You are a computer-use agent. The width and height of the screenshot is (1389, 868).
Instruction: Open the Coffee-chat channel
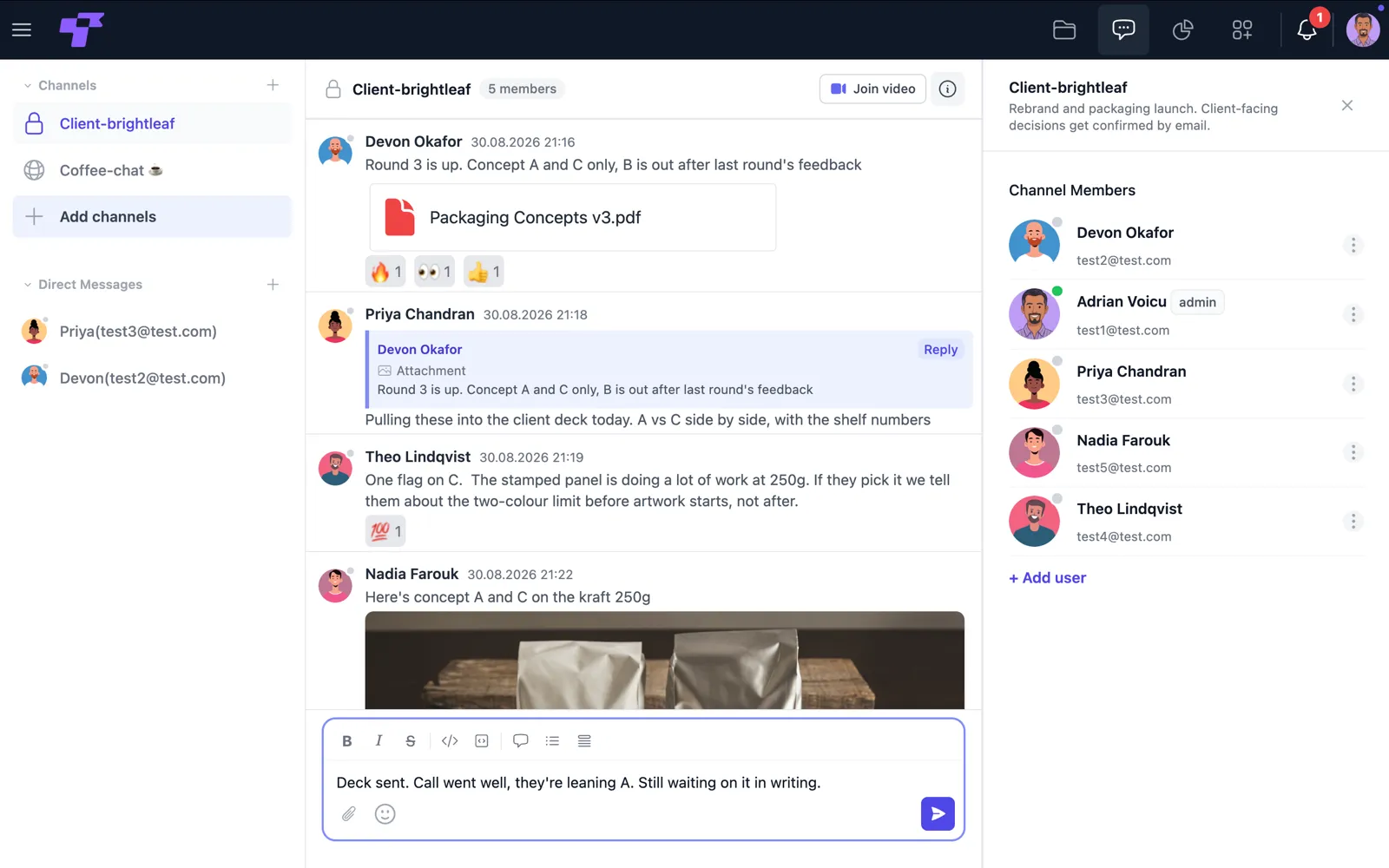tap(152, 170)
